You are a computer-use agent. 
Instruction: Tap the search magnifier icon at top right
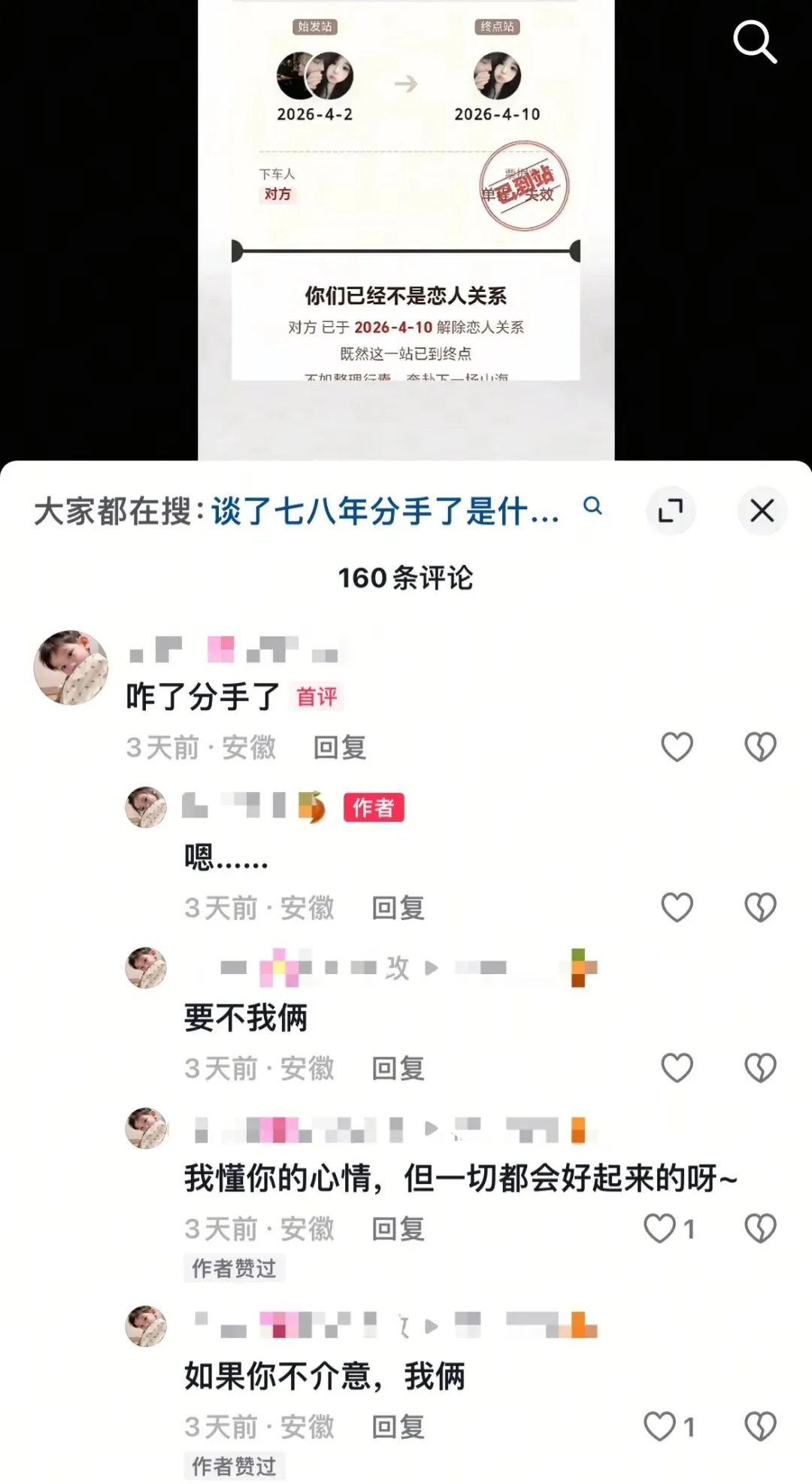(754, 41)
